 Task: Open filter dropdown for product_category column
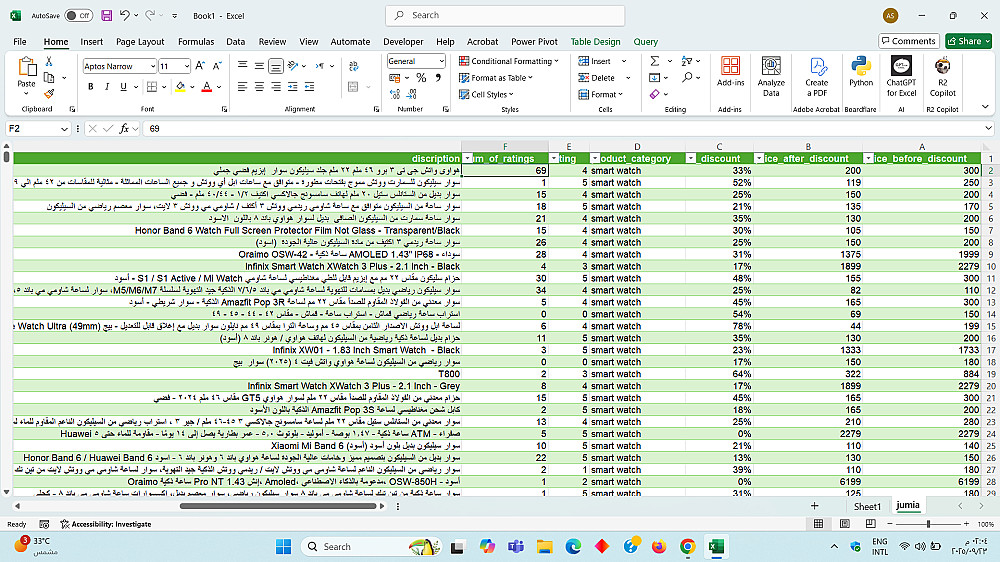(x=595, y=159)
